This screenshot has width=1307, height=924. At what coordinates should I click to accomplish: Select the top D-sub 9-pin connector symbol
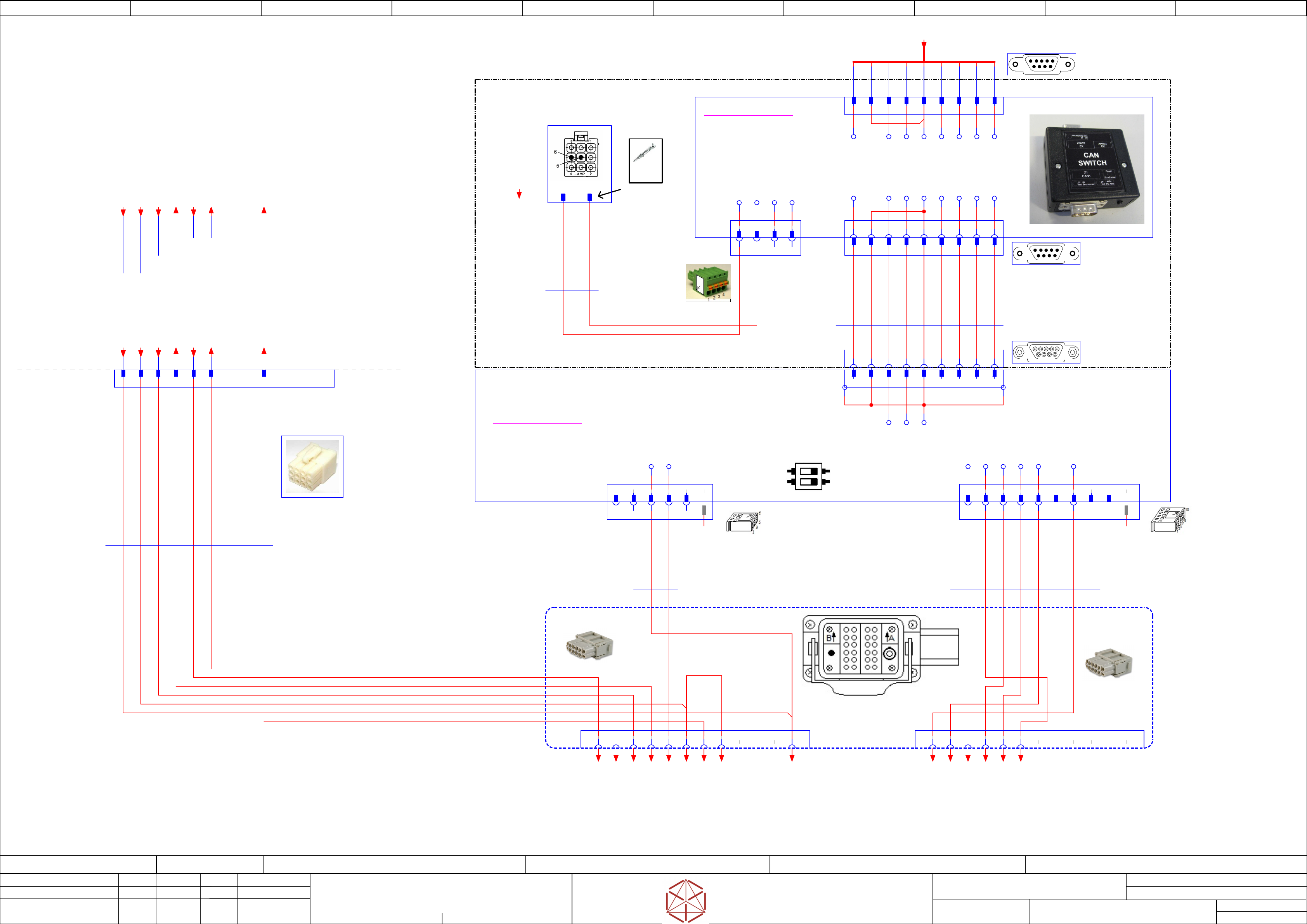coord(1041,64)
